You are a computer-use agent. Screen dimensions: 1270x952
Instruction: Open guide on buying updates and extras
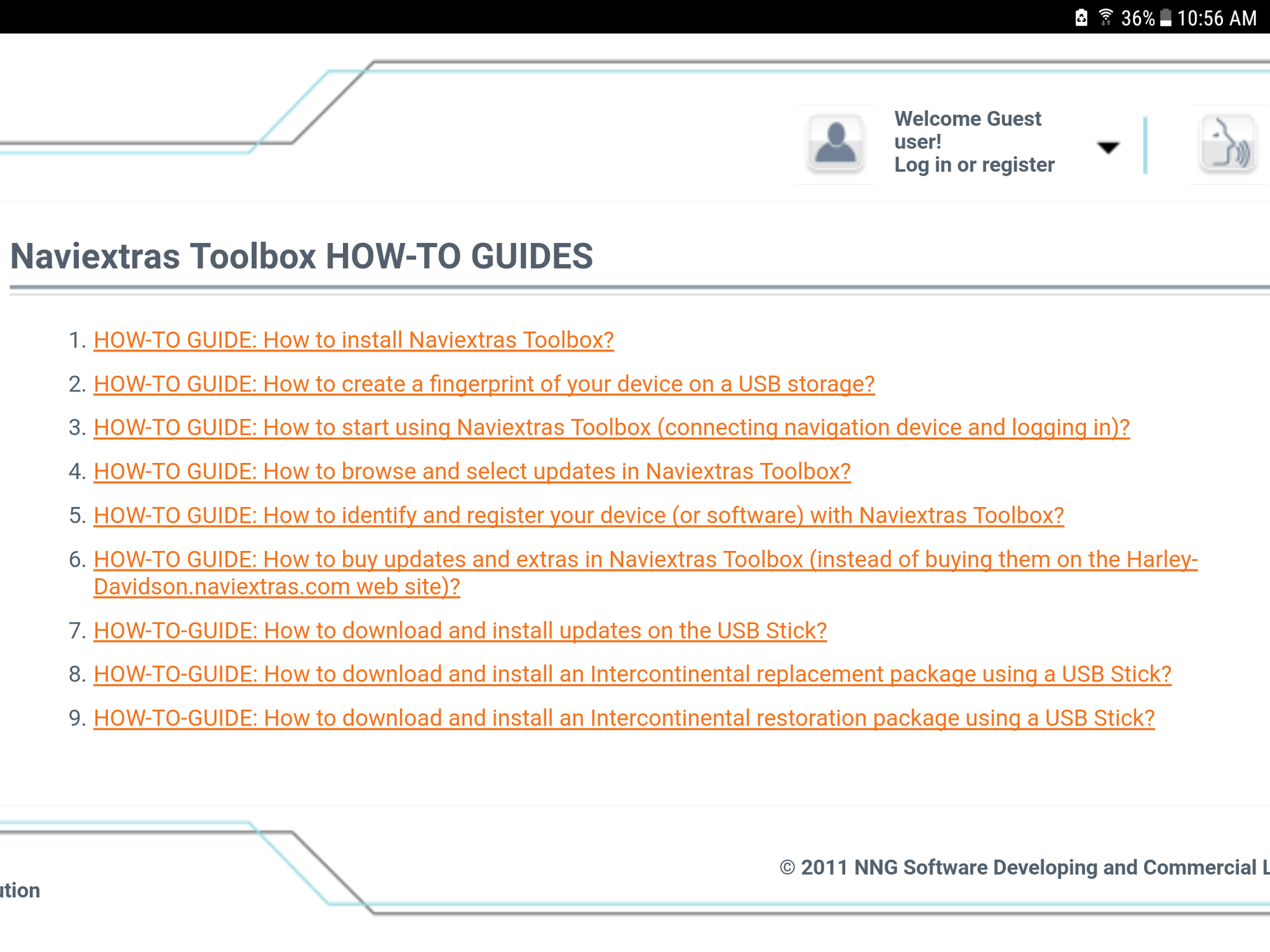pyautogui.click(x=645, y=560)
